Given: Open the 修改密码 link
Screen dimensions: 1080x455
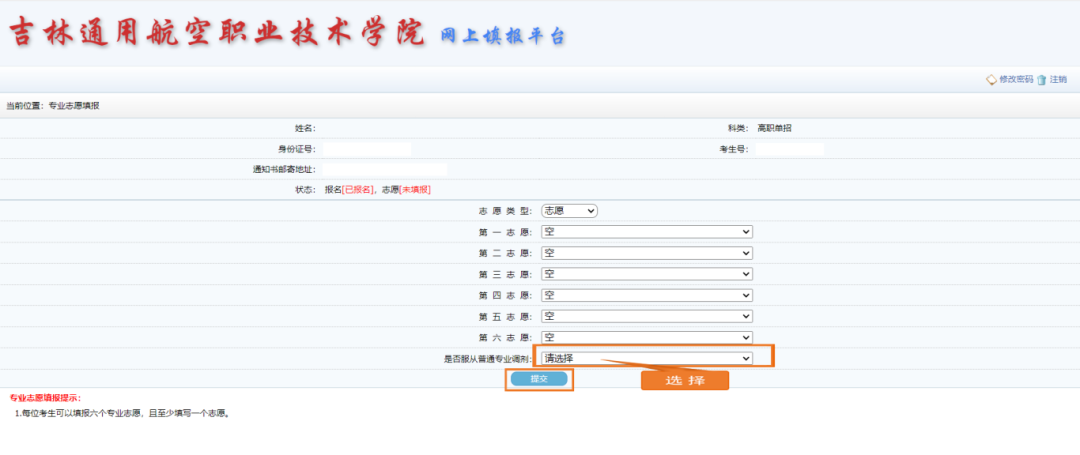Looking at the screenshot, I should tap(1016, 80).
